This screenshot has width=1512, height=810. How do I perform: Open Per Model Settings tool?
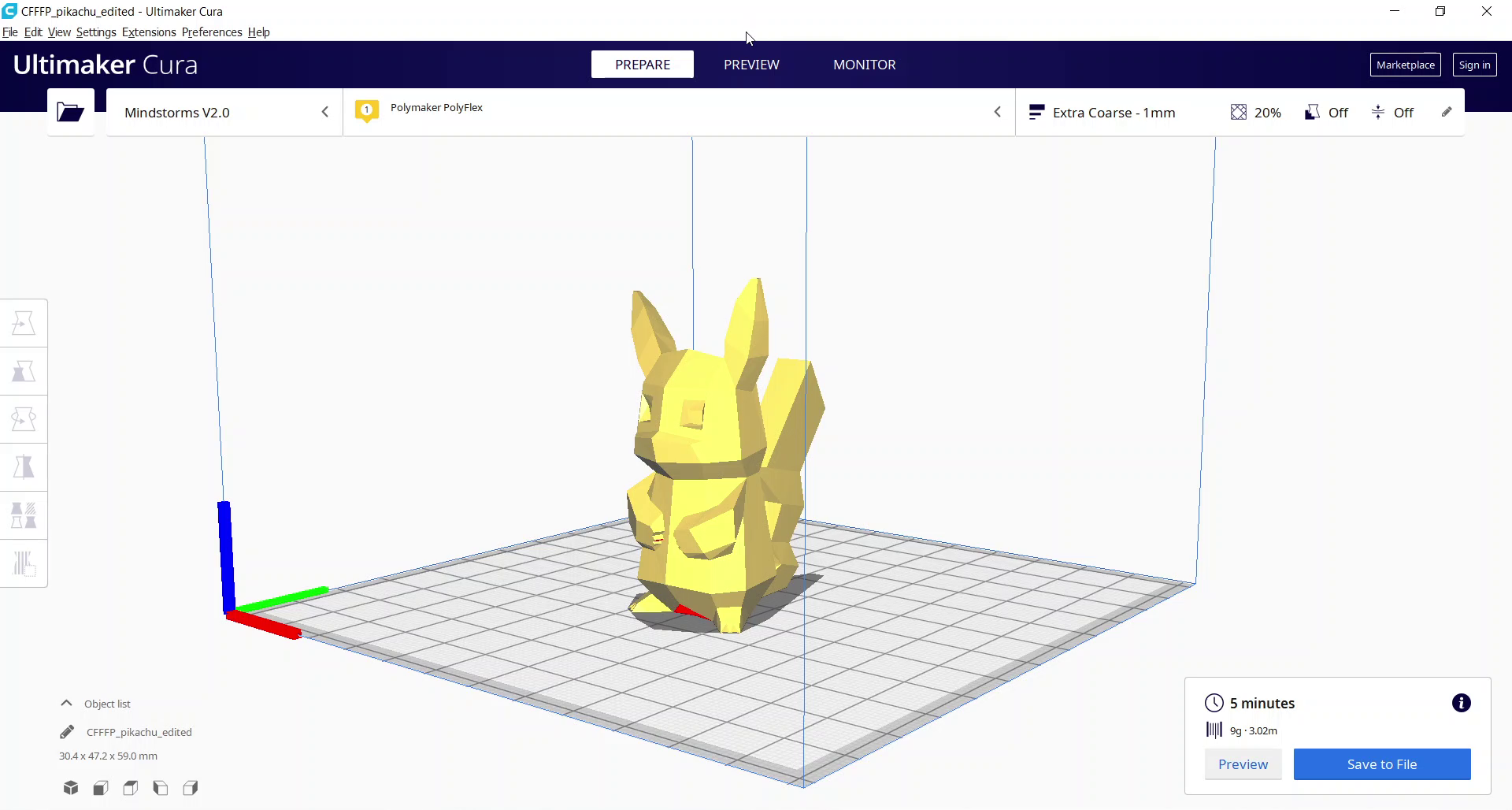tap(24, 515)
